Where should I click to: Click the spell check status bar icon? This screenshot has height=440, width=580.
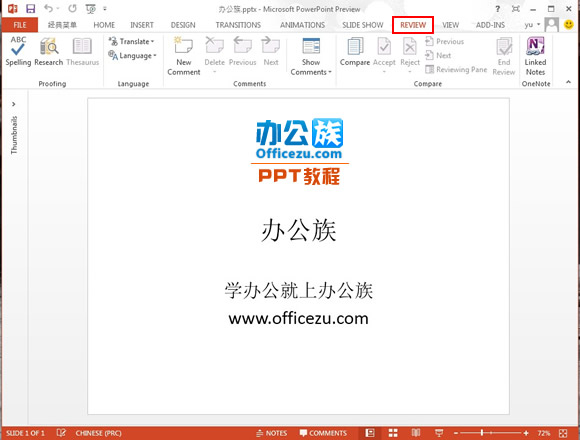pyautogui.click(x=61, y=433)
